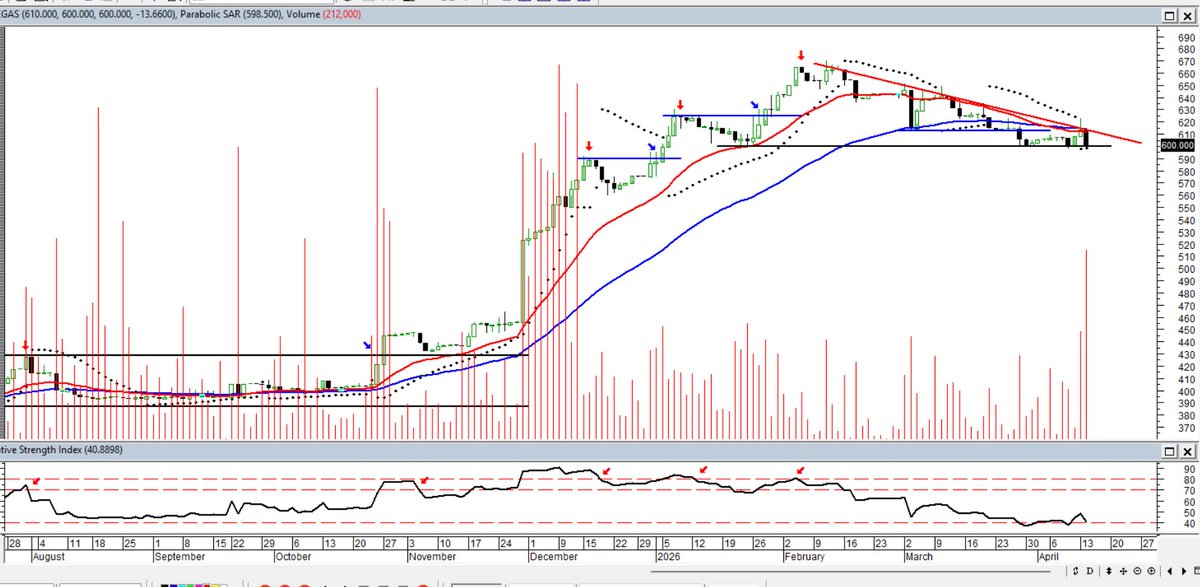Image resolution: width=1200 pixels, height=587 pixels.
Task: Click the 690 price axis label
Action: (x=1187, y=37)
